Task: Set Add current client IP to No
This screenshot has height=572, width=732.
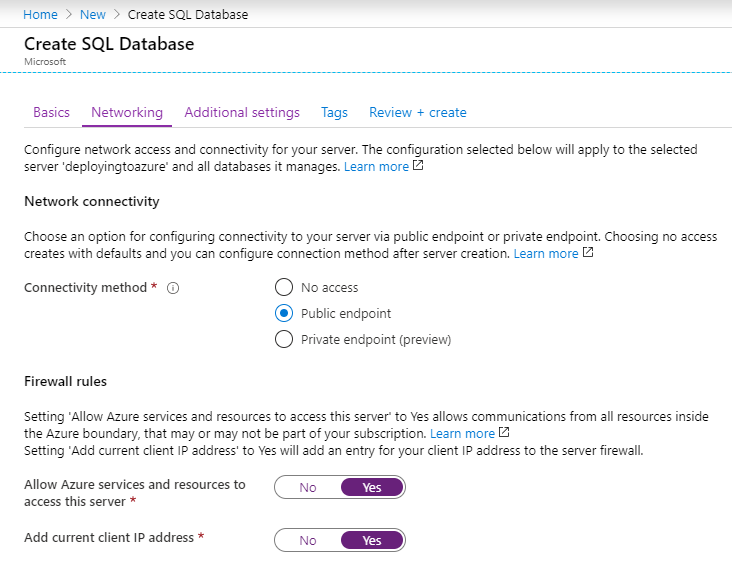Action: [308, 540]
